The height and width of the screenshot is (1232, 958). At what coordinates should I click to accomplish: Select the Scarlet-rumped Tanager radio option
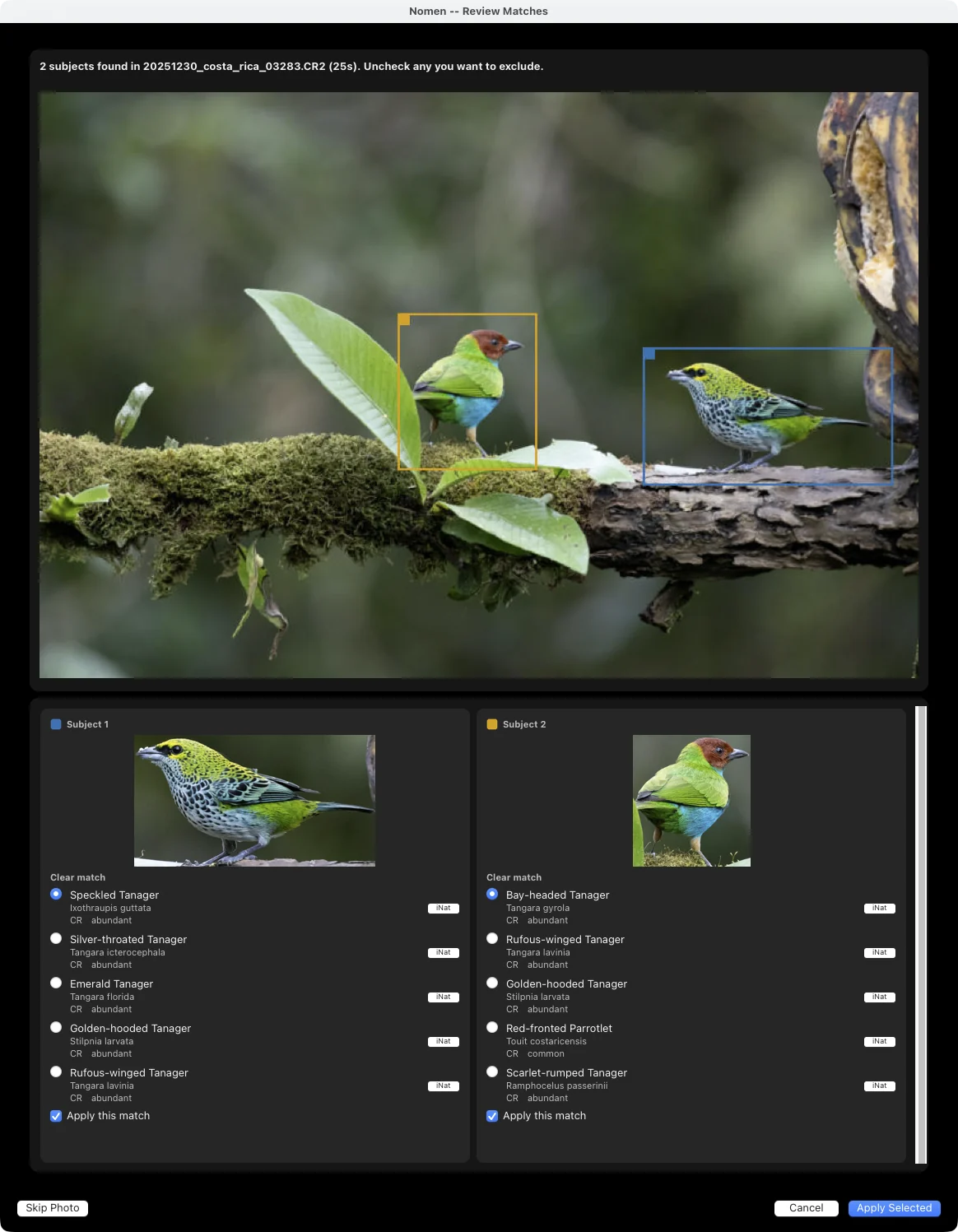click(x=492, y=1072)
